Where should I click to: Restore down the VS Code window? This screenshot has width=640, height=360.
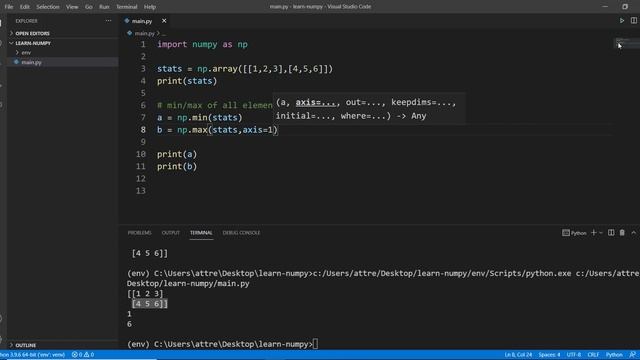point(625,7)
